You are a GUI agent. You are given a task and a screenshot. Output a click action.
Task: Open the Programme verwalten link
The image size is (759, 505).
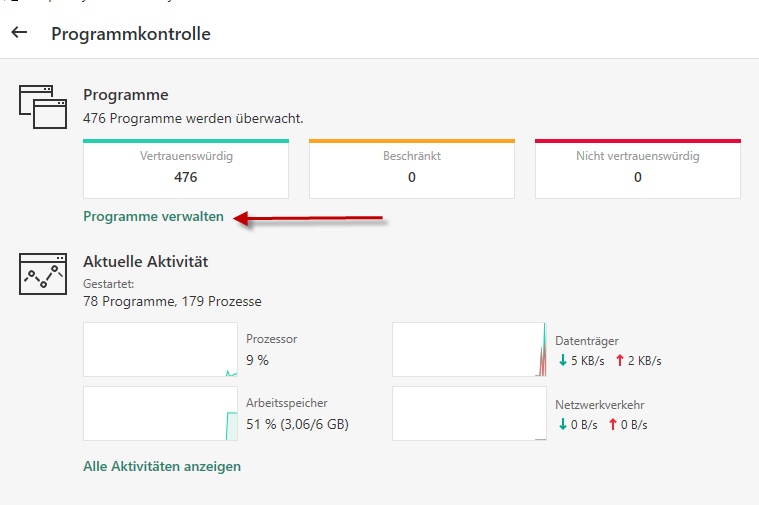pos(153,216)
